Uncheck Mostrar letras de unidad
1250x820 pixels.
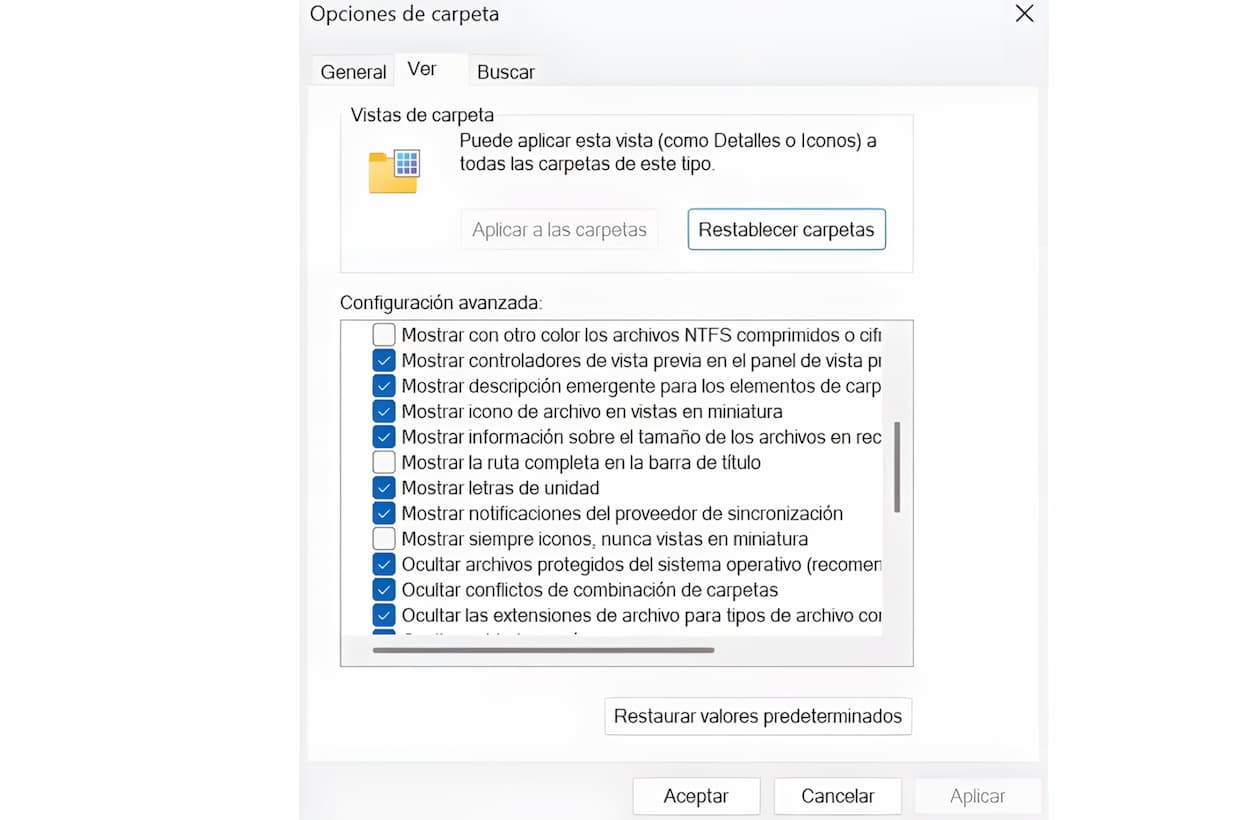pyautogui.click(x=384, y=488)
